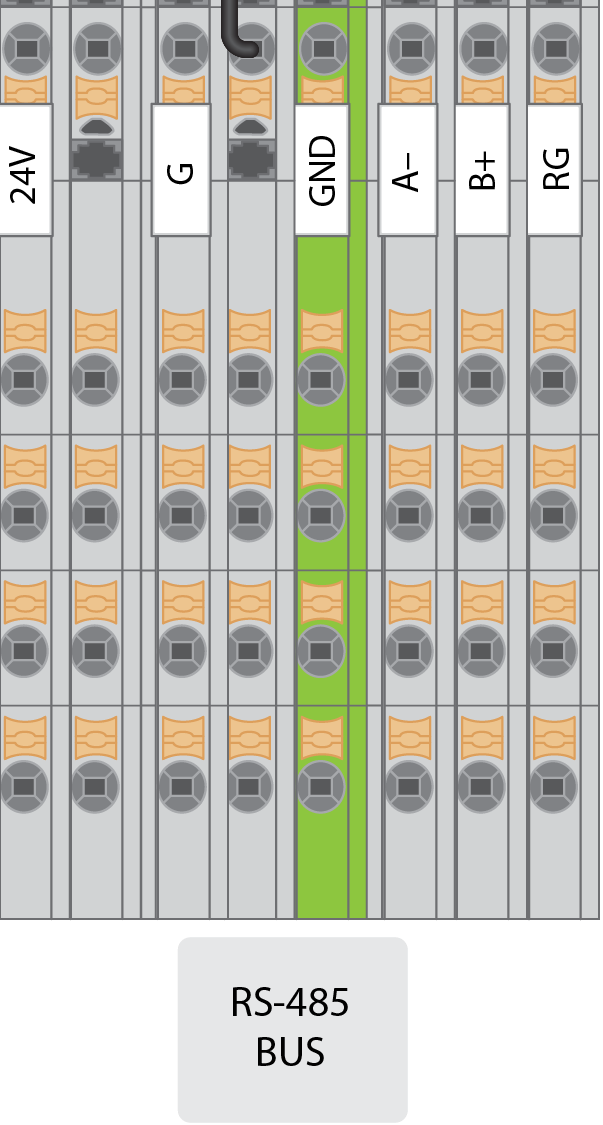The width and height of the screenshot is (603, 1125).
Task: Click the black jumper socket right of 24V label
Action: click(96, 157)
